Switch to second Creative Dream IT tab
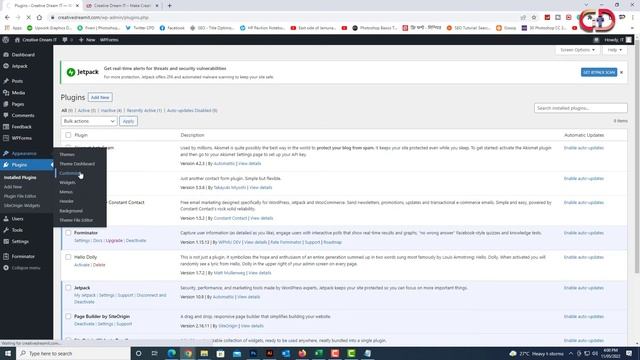 coord(122,6)
